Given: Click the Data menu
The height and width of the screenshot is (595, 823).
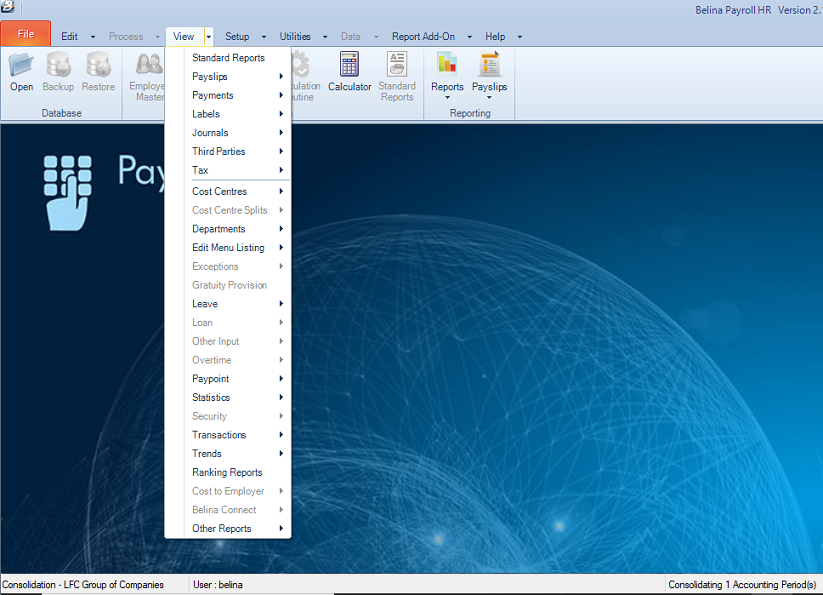Looking at the screenshot, I should click(x=351, y=37).
